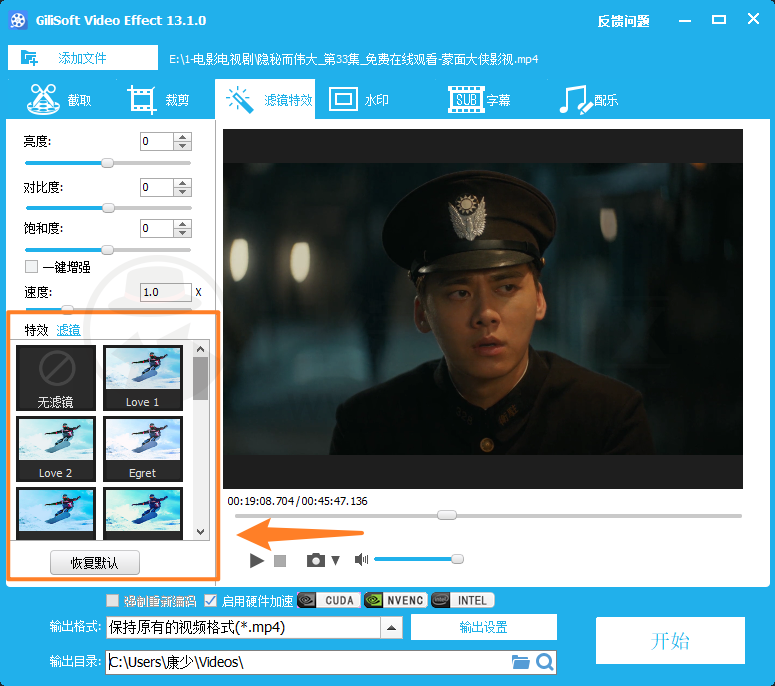Viewport: 775px width, 686px height.
Task: Click the 饱和度 saturation slider handle
Action: tap(107, 250)
